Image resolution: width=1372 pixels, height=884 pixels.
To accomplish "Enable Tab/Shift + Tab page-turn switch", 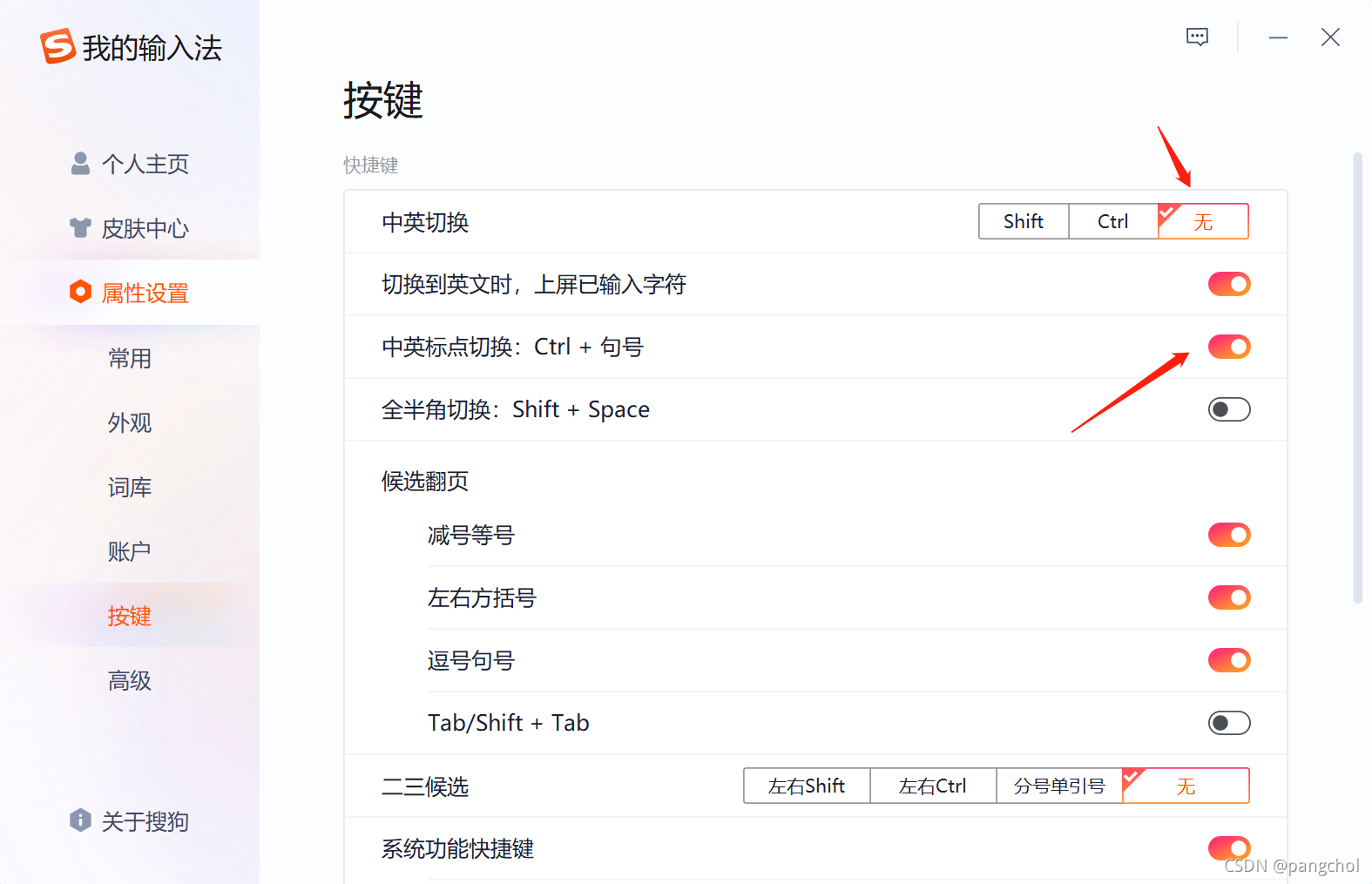I will tap(1229, 723).
